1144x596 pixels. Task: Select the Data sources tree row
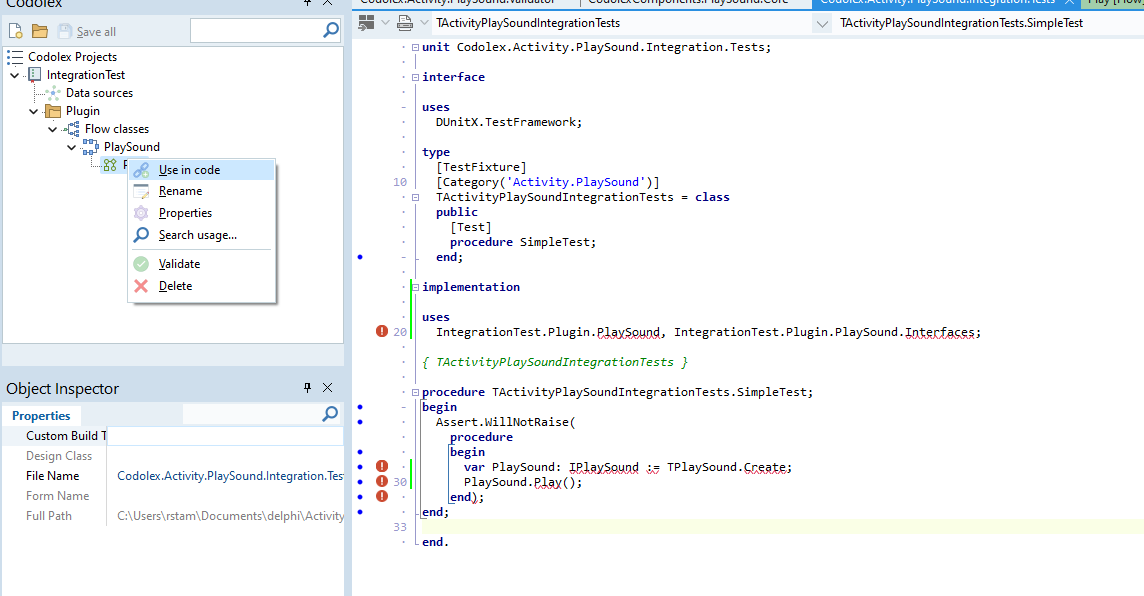click(x=99, y=93)
